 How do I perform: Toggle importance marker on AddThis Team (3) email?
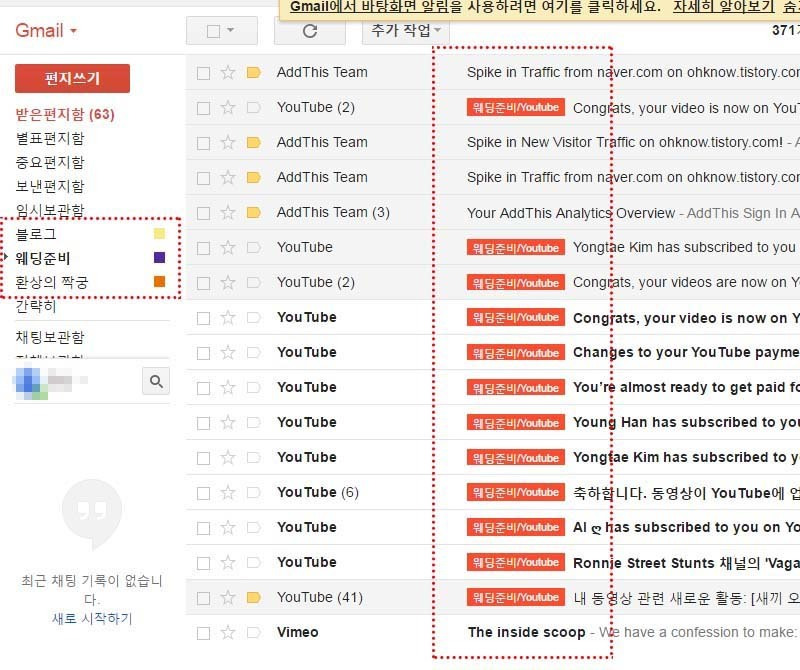[254, 212]
